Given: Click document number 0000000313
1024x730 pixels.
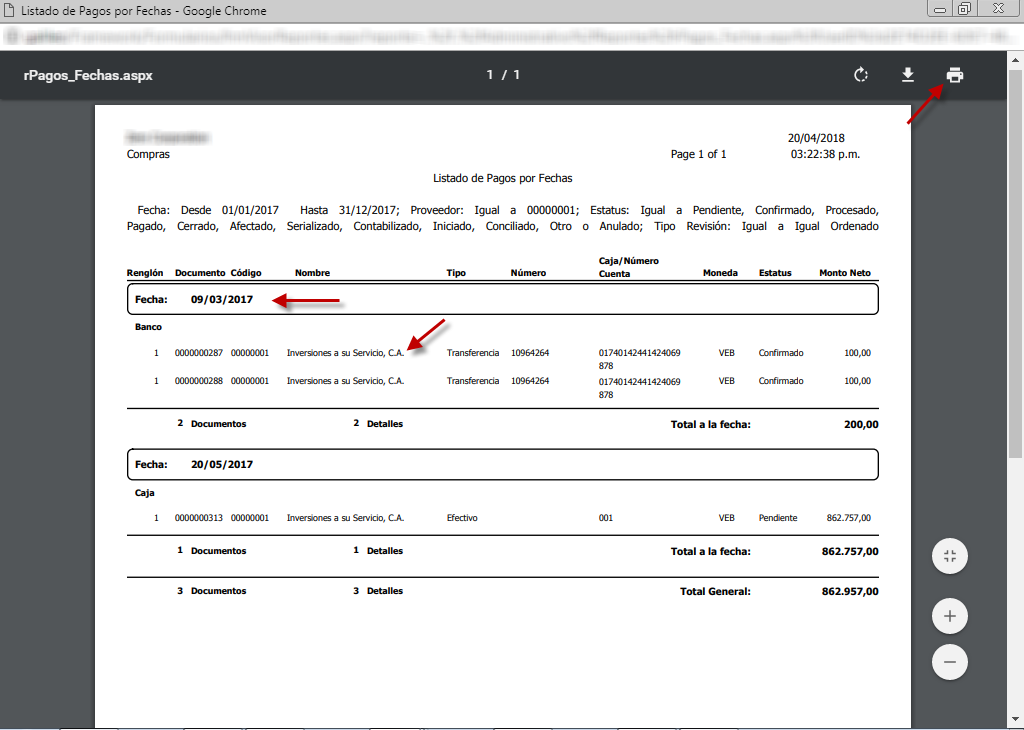Looking at the screenshot, I should click(x=198, y=518).
